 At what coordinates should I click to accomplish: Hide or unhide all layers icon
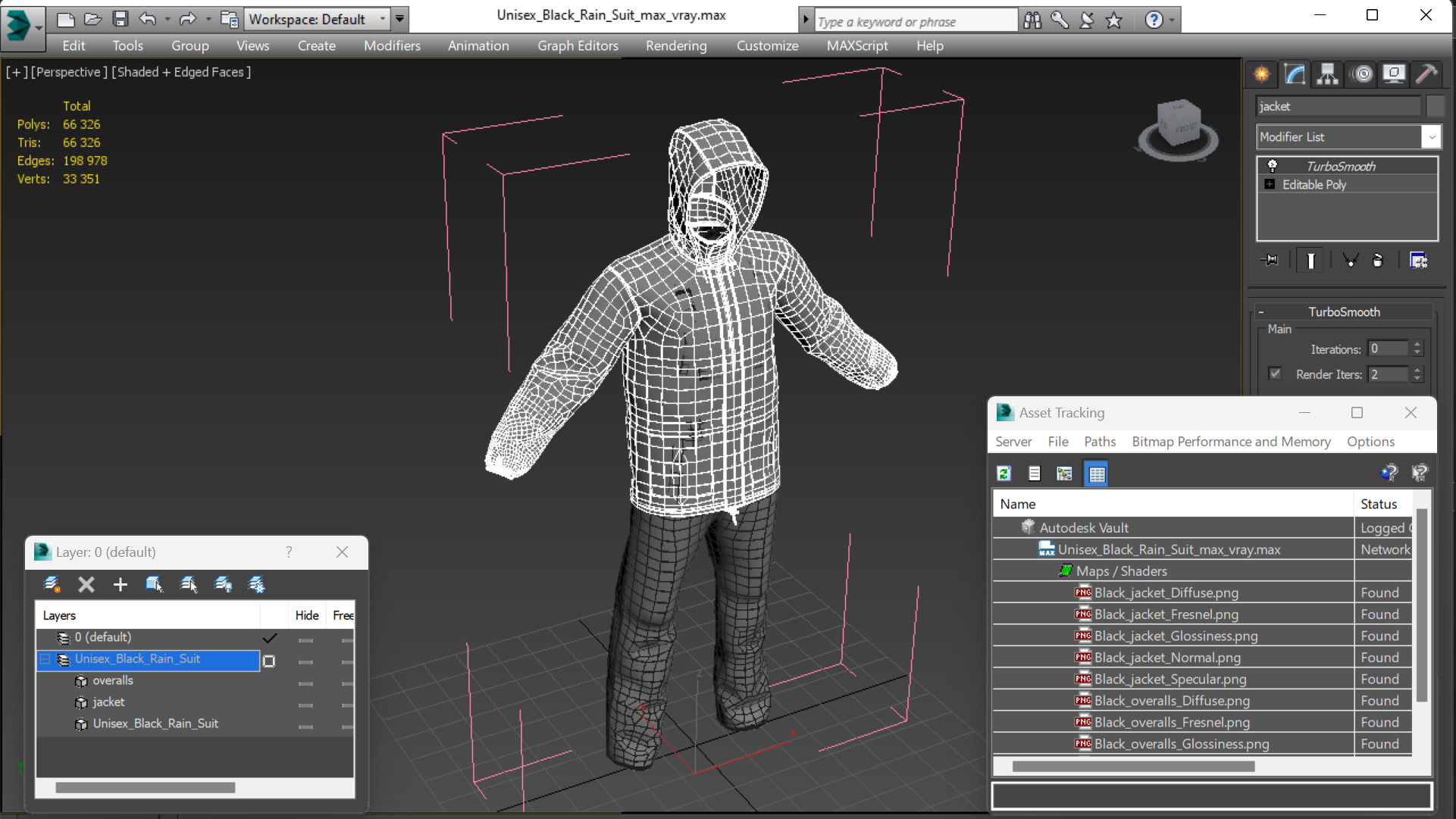click(x=223, y=584)
